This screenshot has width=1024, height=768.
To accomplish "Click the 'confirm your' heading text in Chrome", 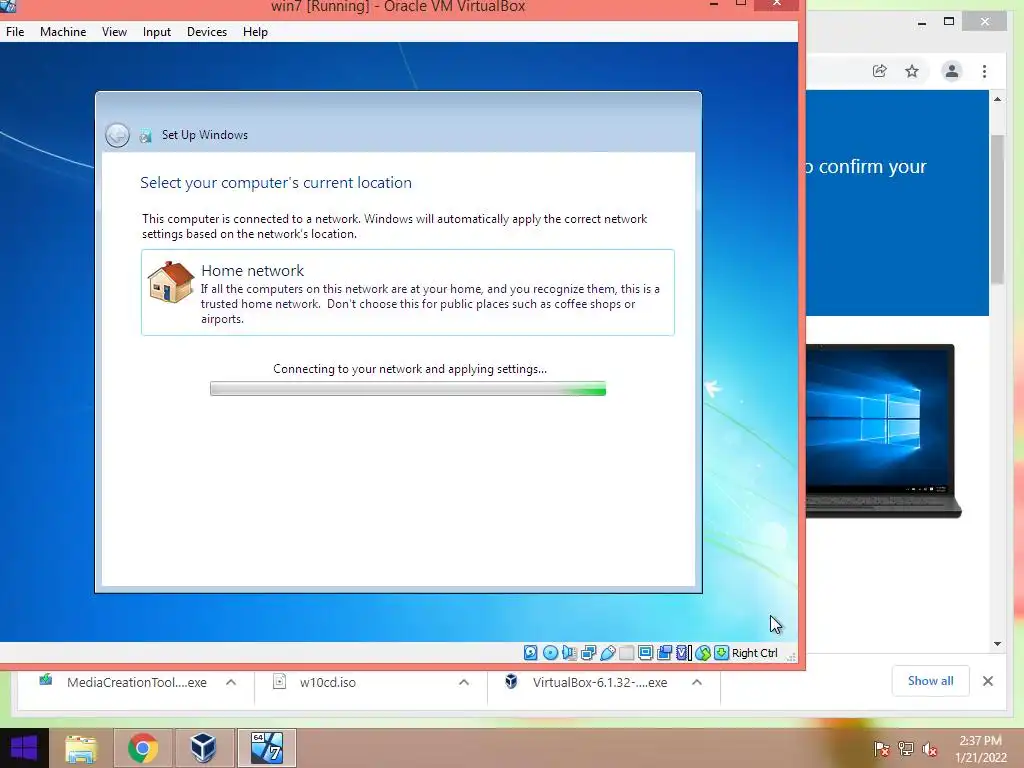I will 872,167.
